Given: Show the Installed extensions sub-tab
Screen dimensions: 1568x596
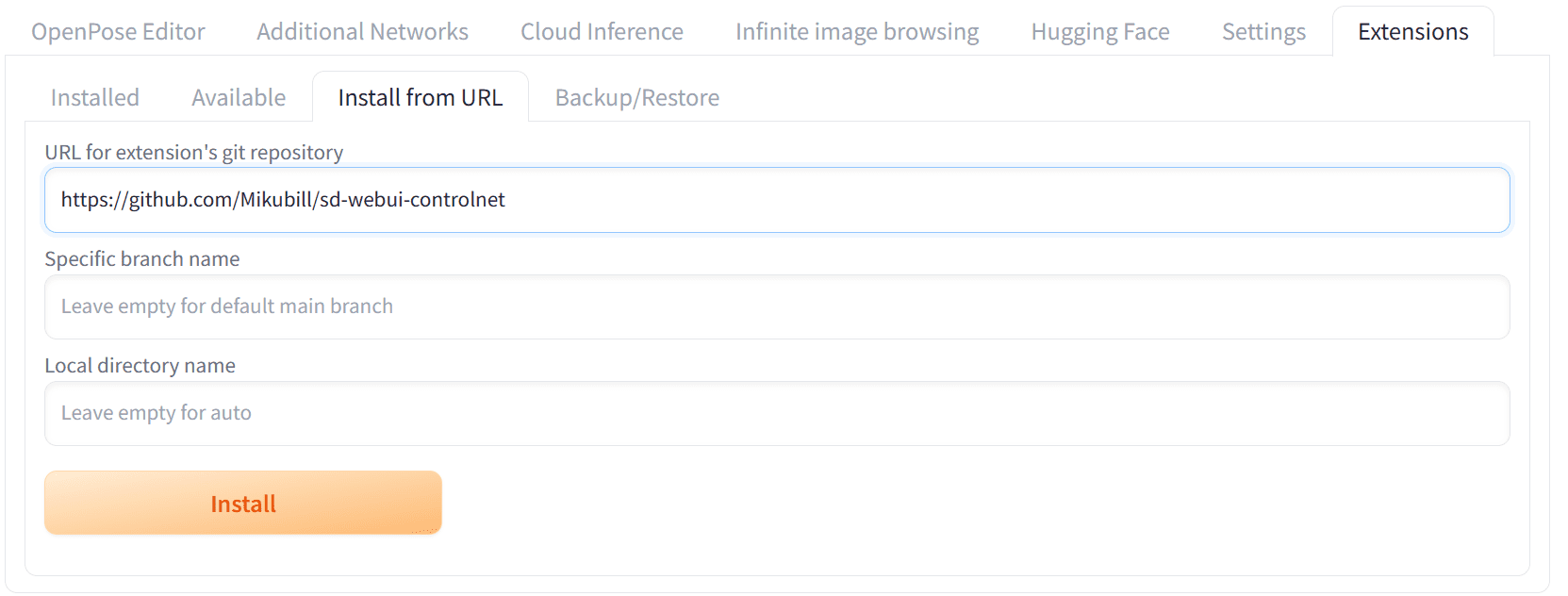Looking at the screenshot, I should pos(95,97).
